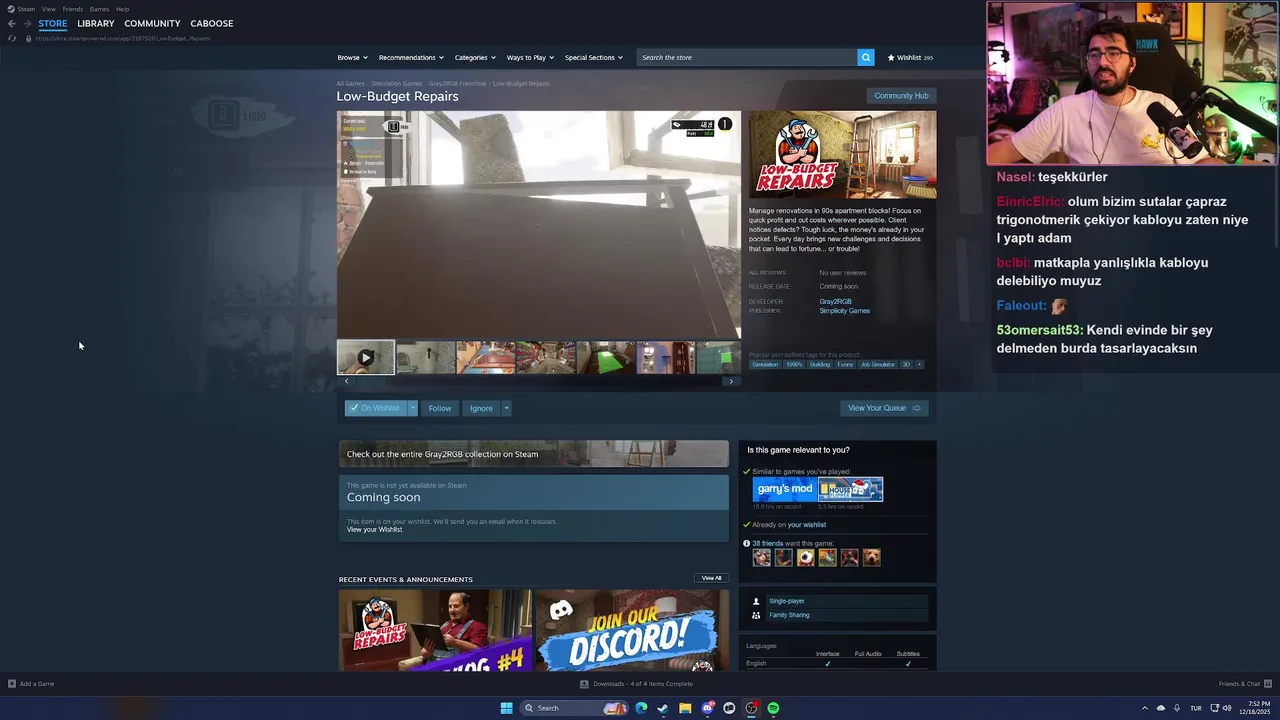Click the Single-player icon
1280x720 pixels.
(x=756, y=601)
